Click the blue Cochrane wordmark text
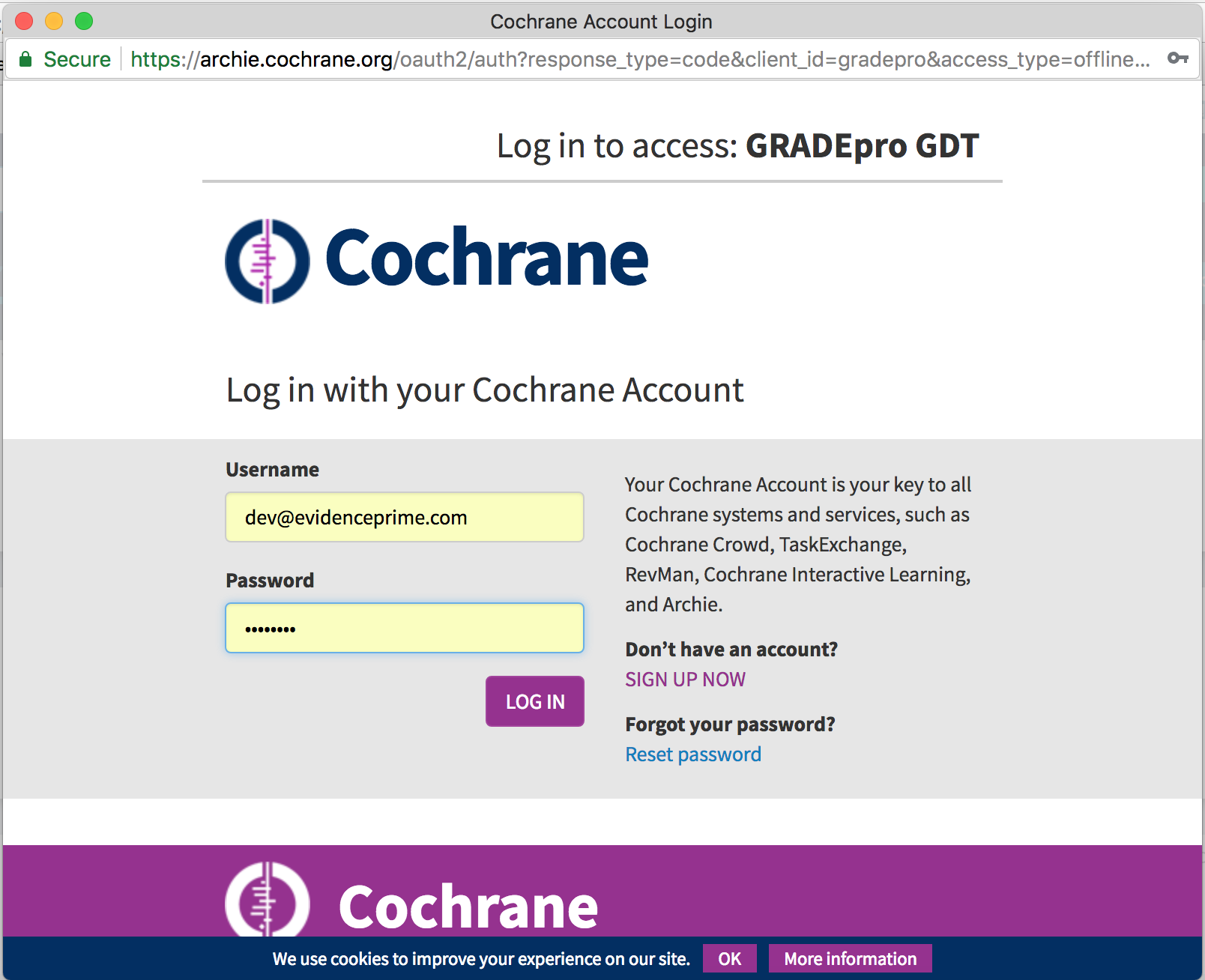The height and width of the screenshot is (980, 1205). tap(487, 258)
